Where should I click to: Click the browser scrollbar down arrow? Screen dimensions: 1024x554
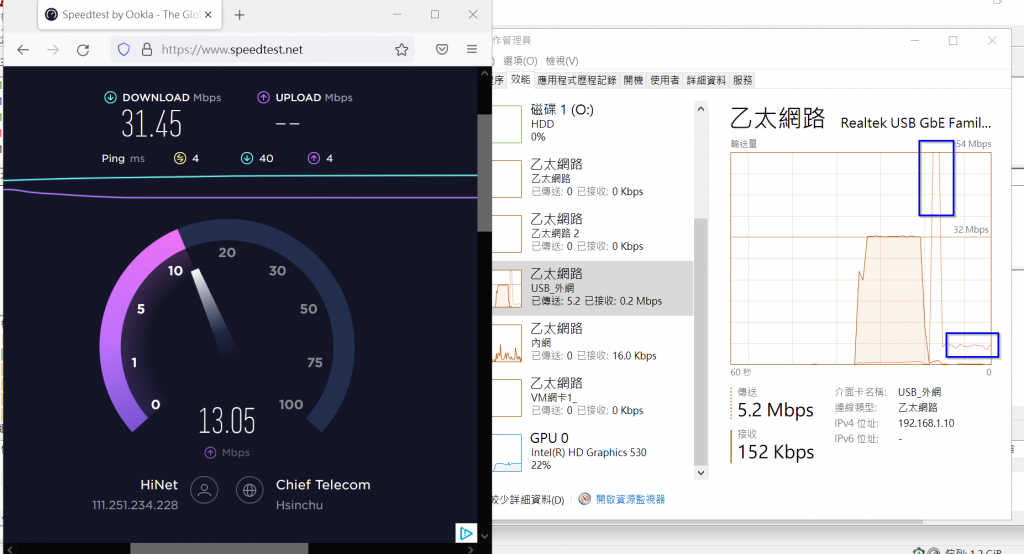(484, 536)
